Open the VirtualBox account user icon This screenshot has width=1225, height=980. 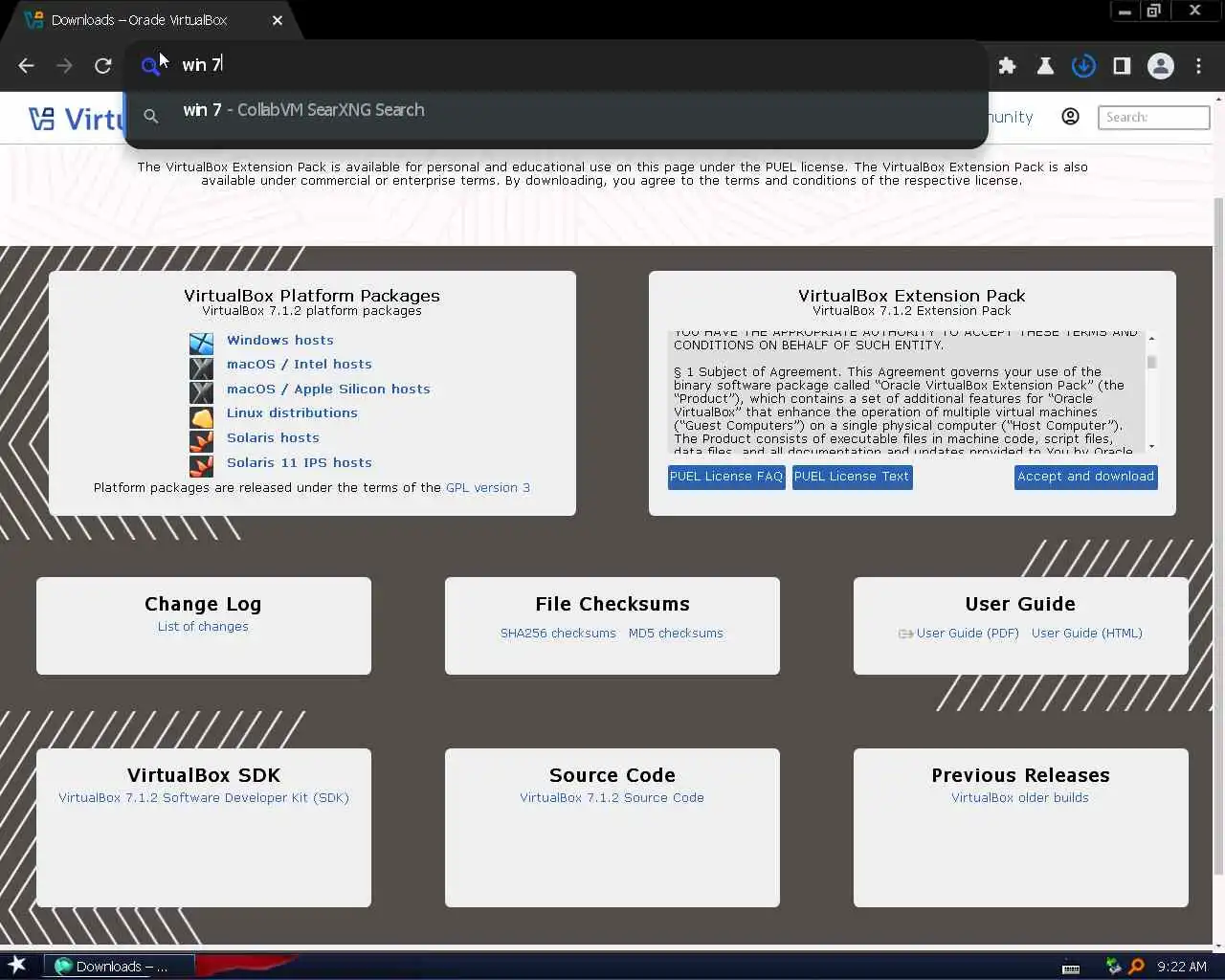pos(1070,117)
